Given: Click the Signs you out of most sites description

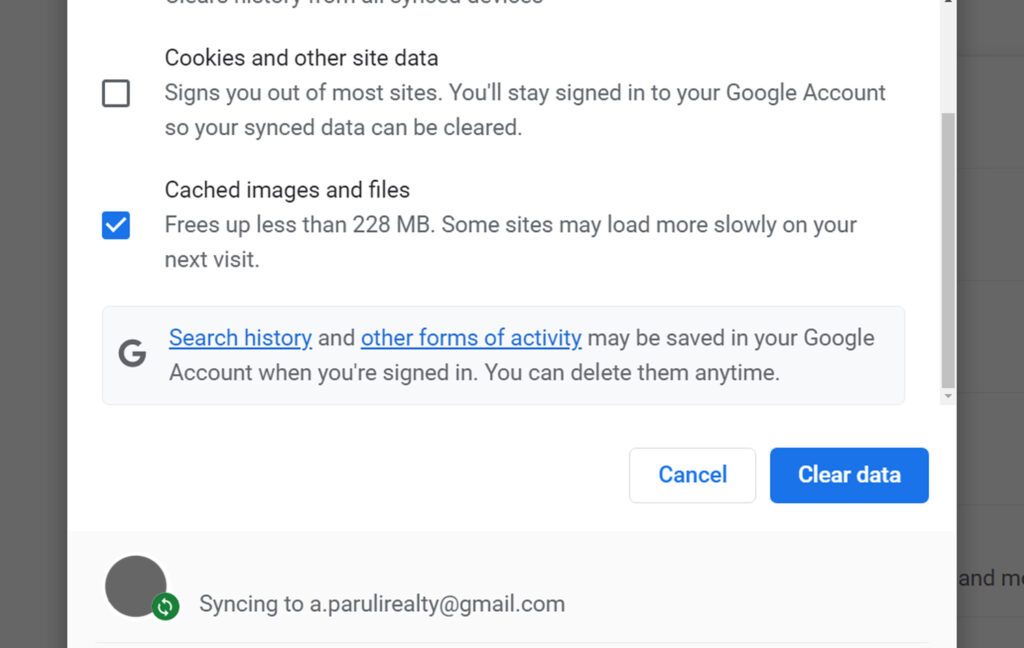Looking at the screenshot, I should pyautogui.click(x=524, y=110).
